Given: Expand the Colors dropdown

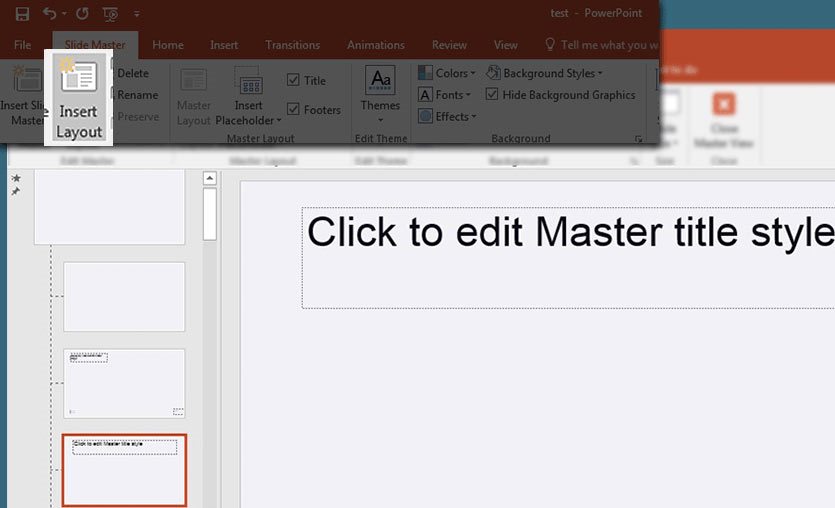Looking at the screenshot, I should (445, 73).
